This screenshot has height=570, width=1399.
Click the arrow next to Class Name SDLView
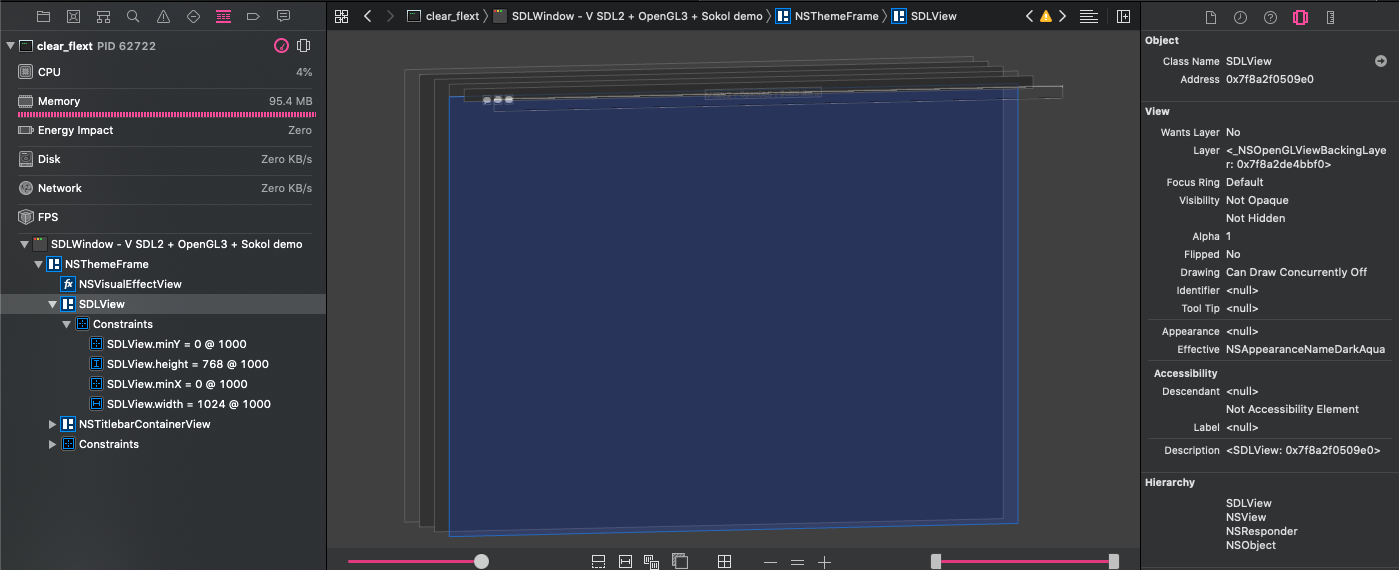[1381, 61]
